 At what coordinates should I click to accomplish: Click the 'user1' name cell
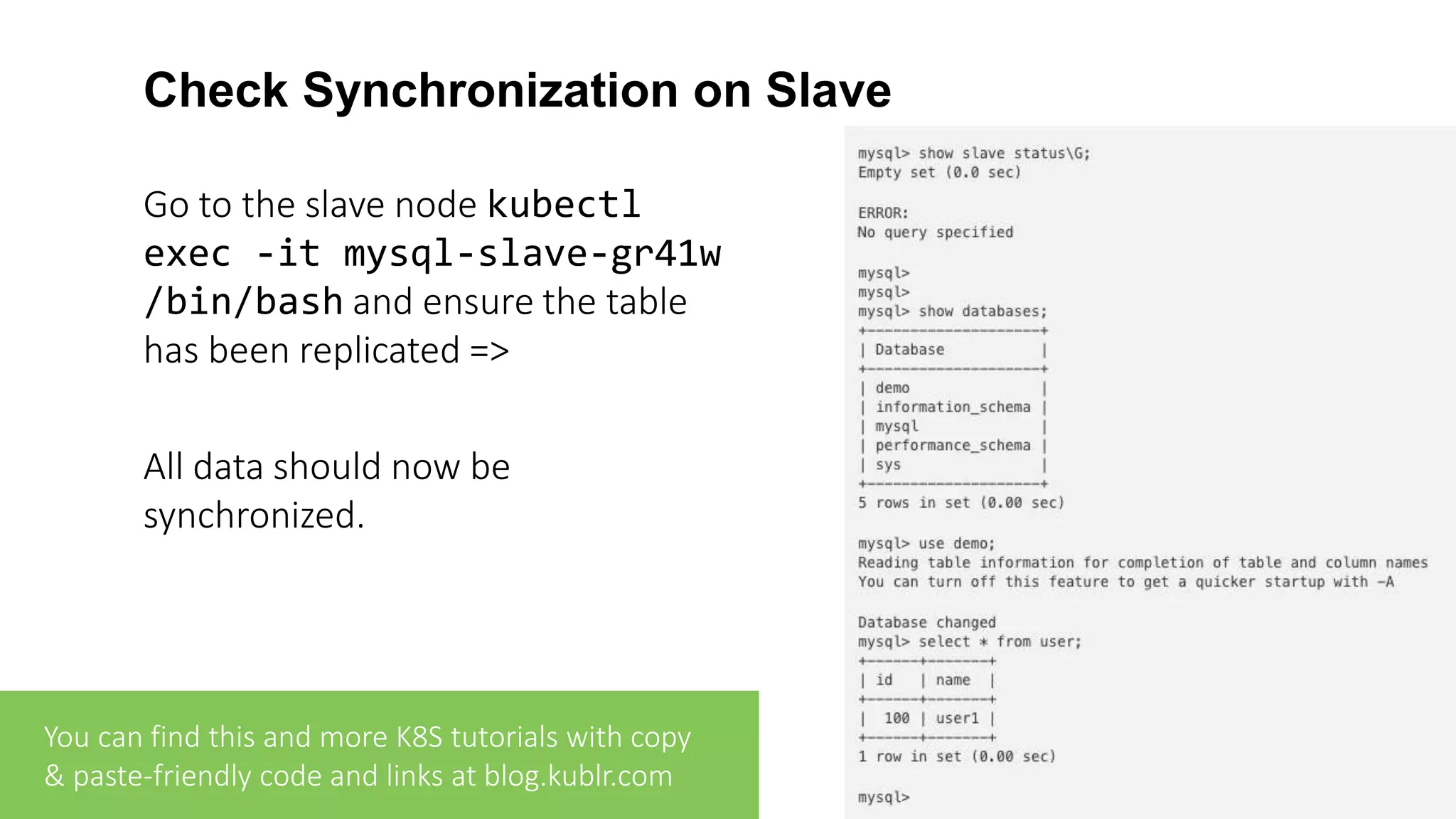pos(957,719)
